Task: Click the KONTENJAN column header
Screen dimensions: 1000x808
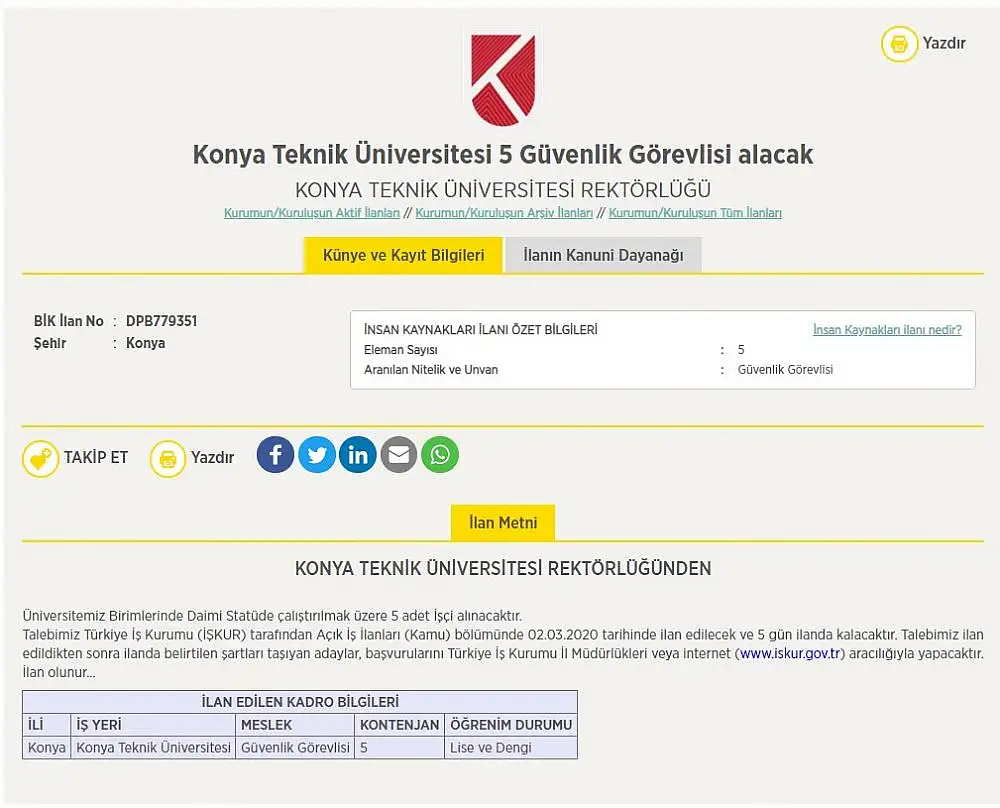Action: pyautogui.click(x=399, y=725)
